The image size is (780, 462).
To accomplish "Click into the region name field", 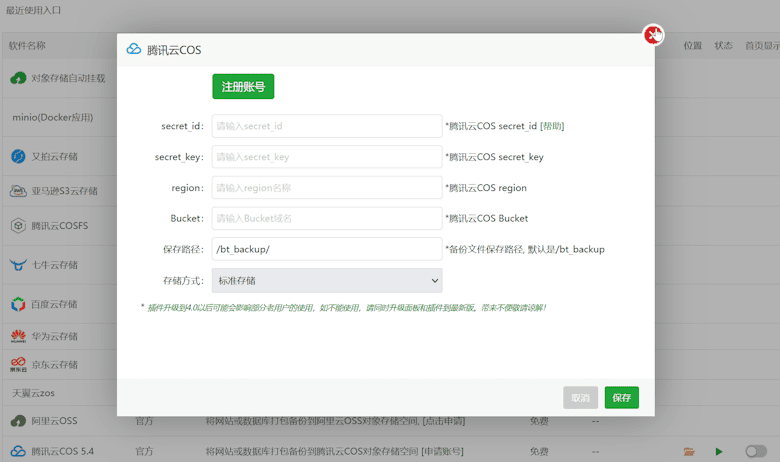I will point(327,187).
